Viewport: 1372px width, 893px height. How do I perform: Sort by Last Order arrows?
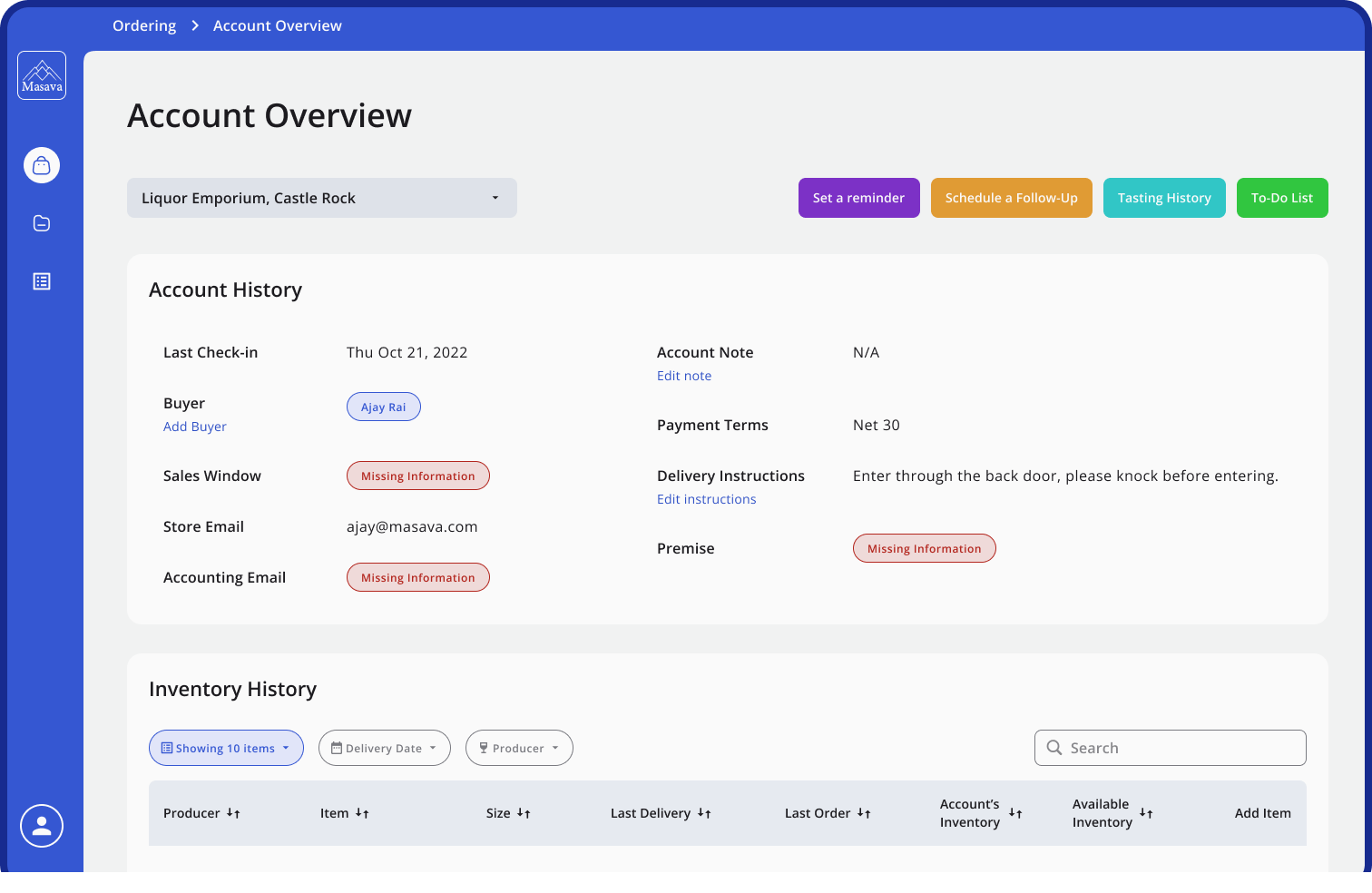coord(864,813)
